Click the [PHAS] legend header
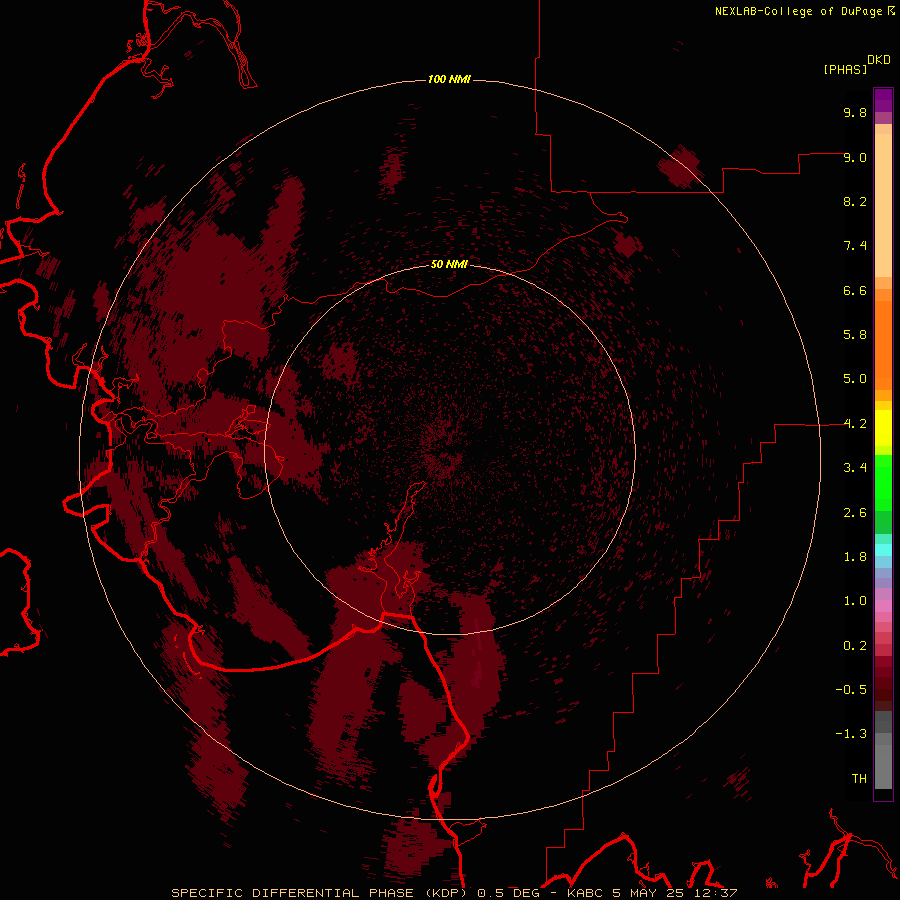 point(845,69)
